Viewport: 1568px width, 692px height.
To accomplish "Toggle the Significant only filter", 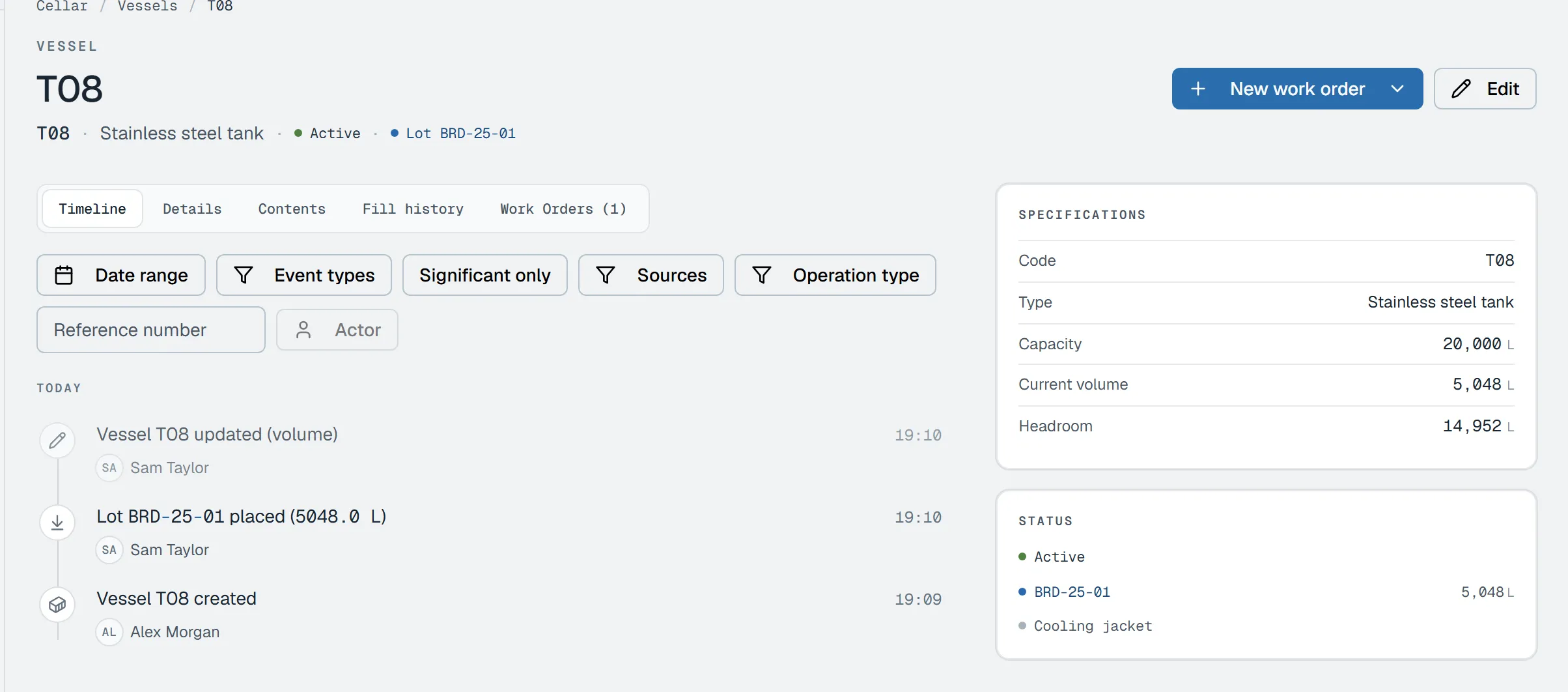I will click(x=485, y=275).
